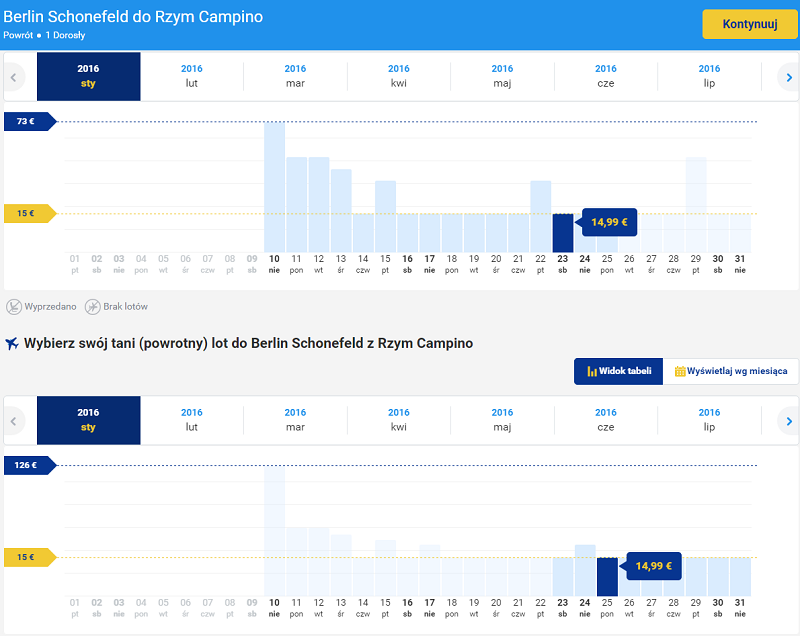This screenshot has height=636, width=800.
Task: Go to next months in return month selector
Action: tap(789, 421)
